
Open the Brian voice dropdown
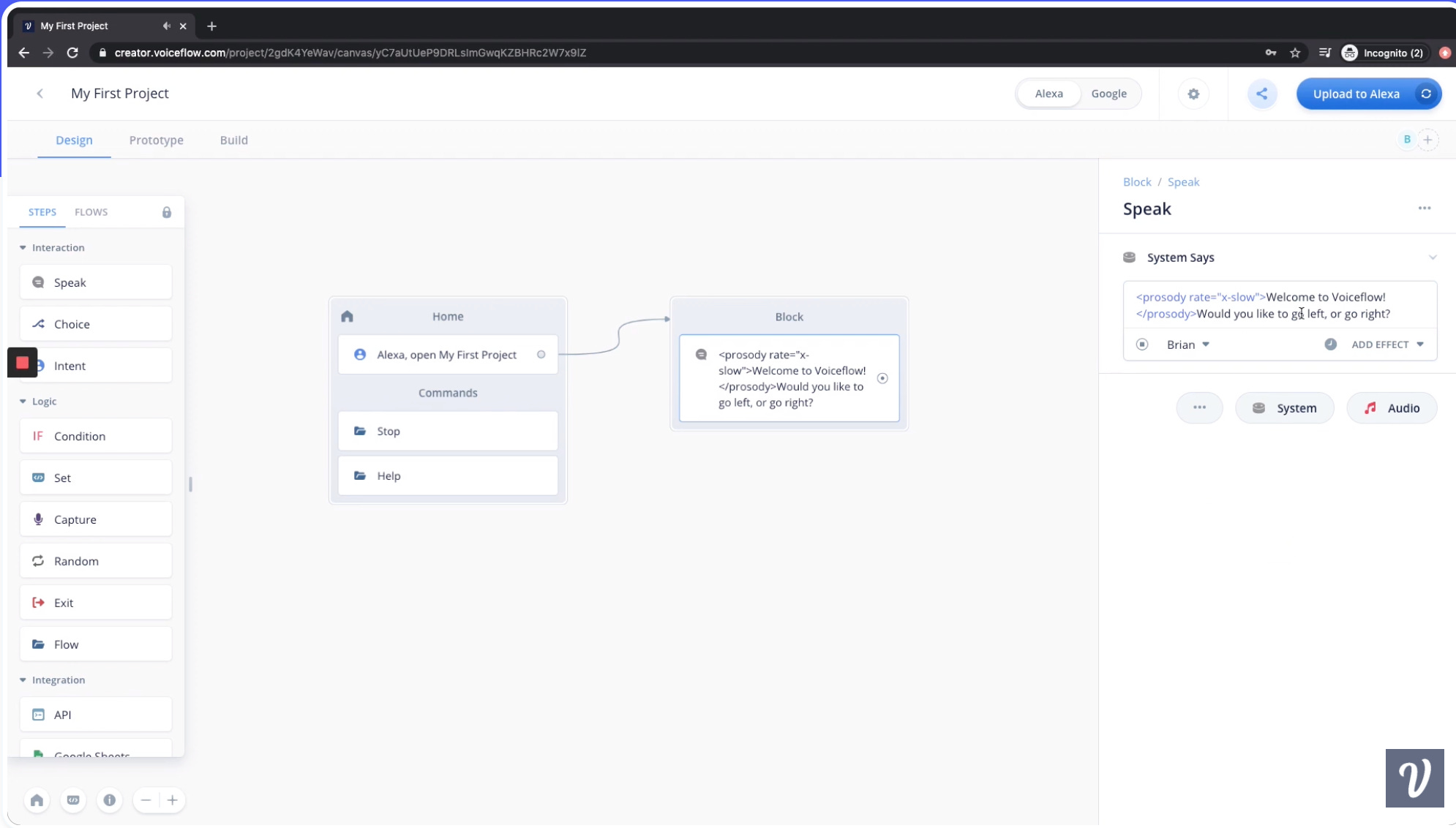[x=1187, y=345]
